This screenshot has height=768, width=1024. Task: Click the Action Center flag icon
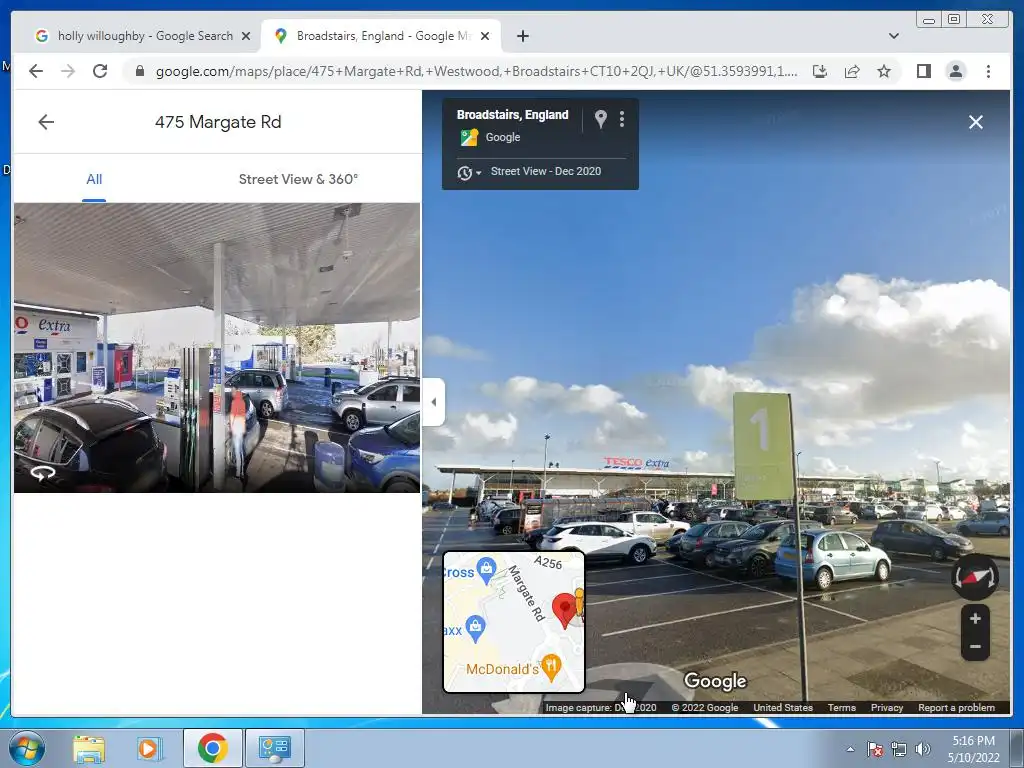(x=875, y=749)
